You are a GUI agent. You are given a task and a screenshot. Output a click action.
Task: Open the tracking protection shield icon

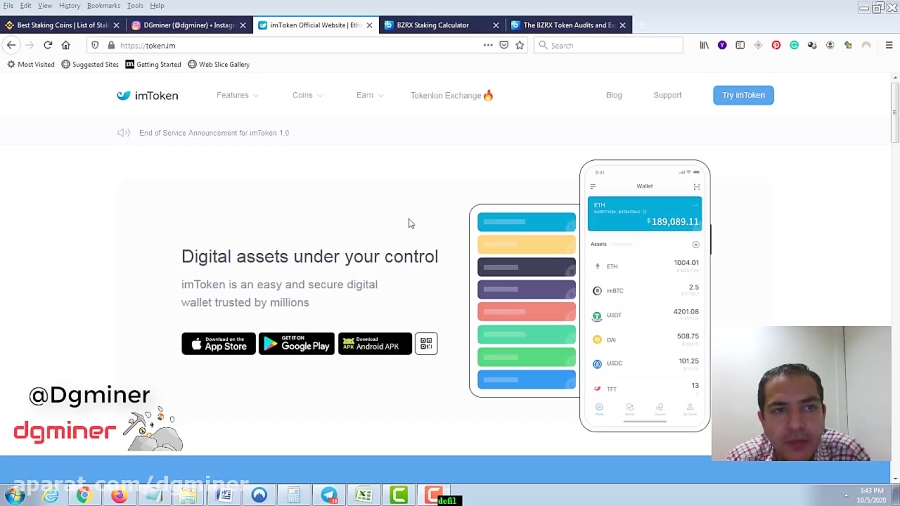pos(95,45)
